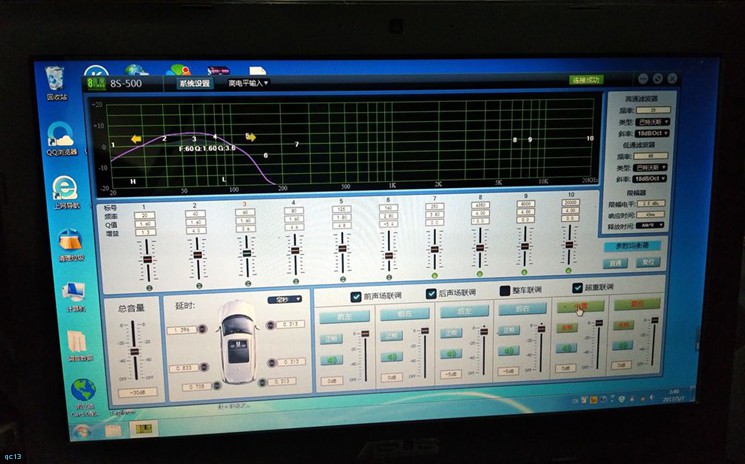Open low-pass filter 类型 dropdown

click(x=650, y=168)
